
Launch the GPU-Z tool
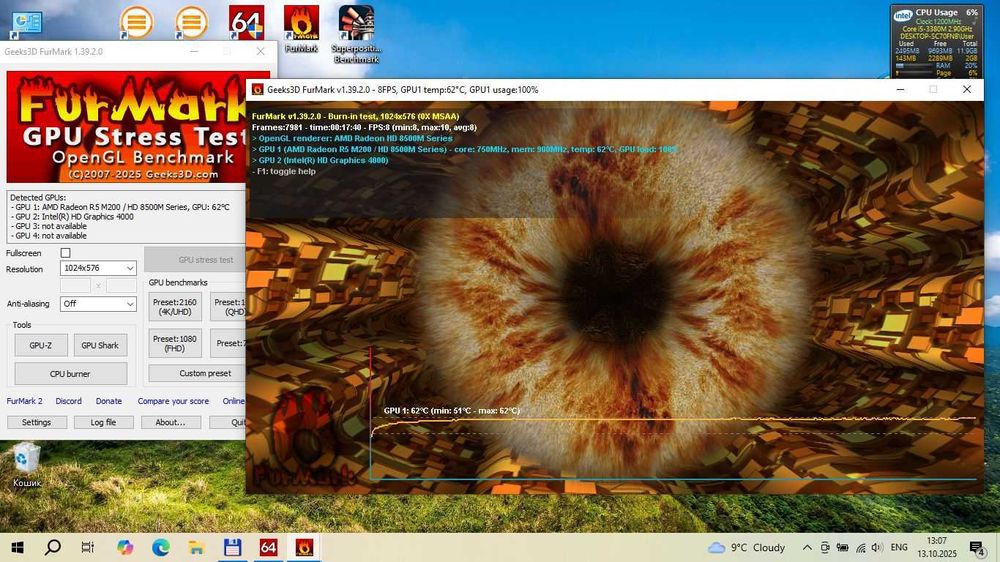(40, 345)
